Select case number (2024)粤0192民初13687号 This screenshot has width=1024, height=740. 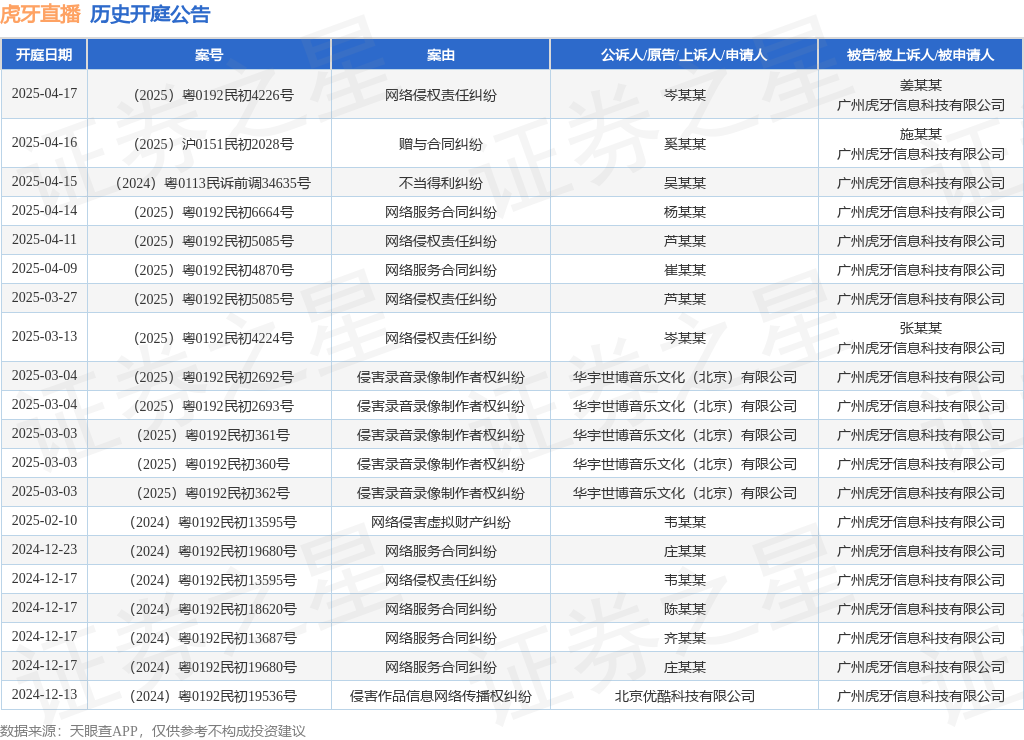pos(214,638)
